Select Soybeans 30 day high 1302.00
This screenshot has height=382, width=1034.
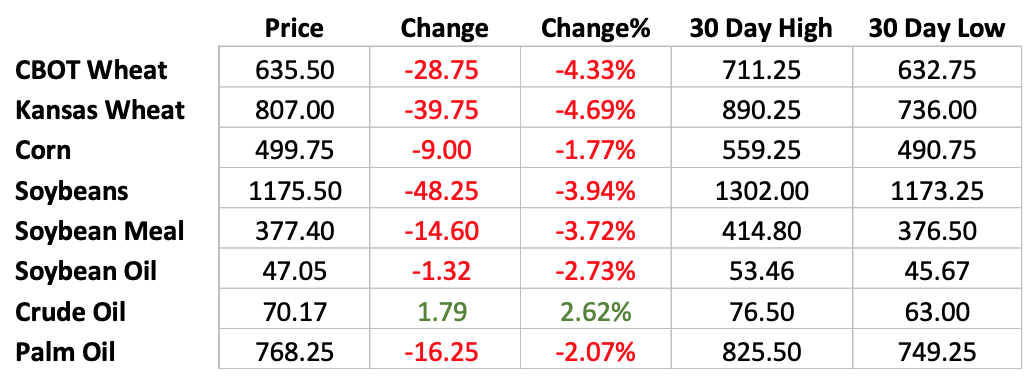pos(761,191)
